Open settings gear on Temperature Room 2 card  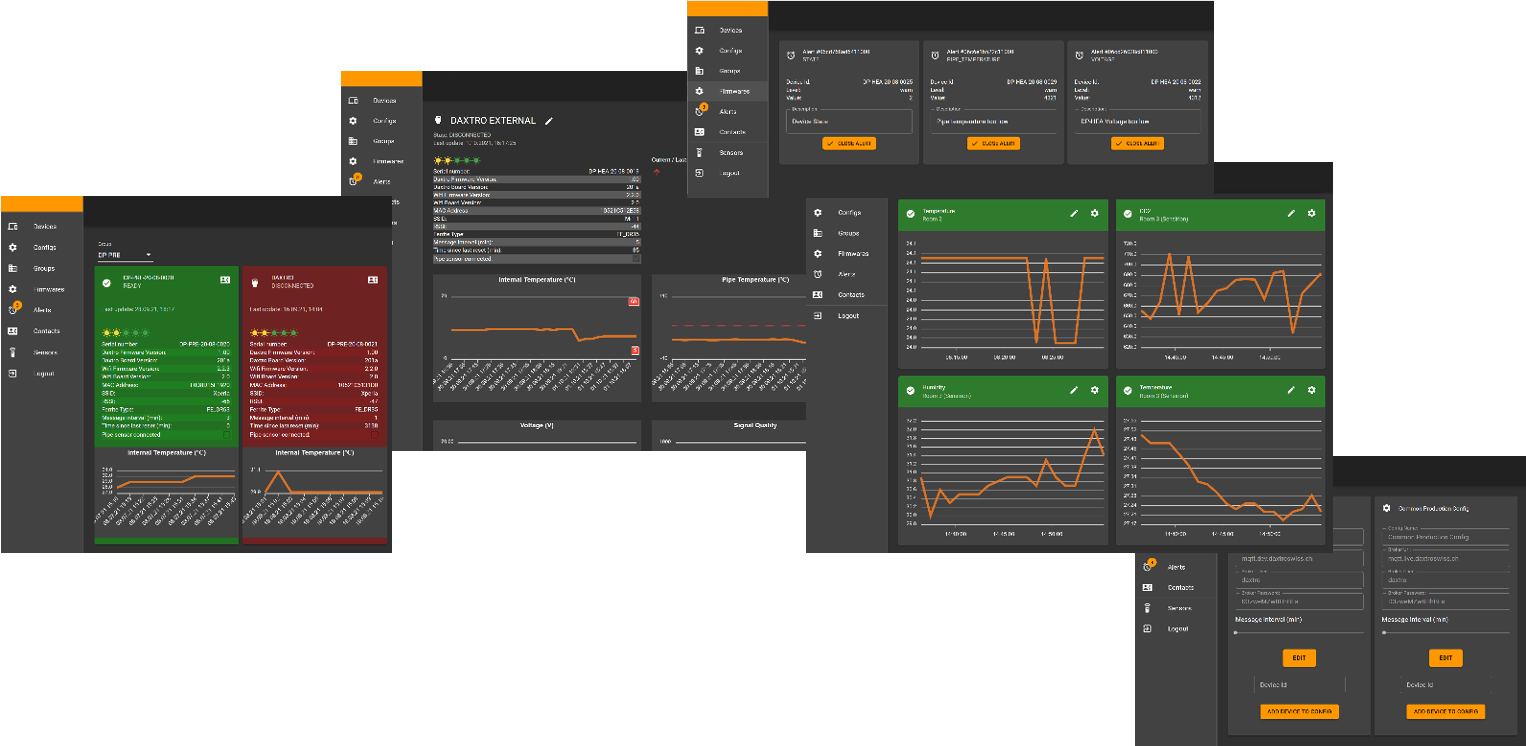pyautogui.click(x=1094, y=213)
